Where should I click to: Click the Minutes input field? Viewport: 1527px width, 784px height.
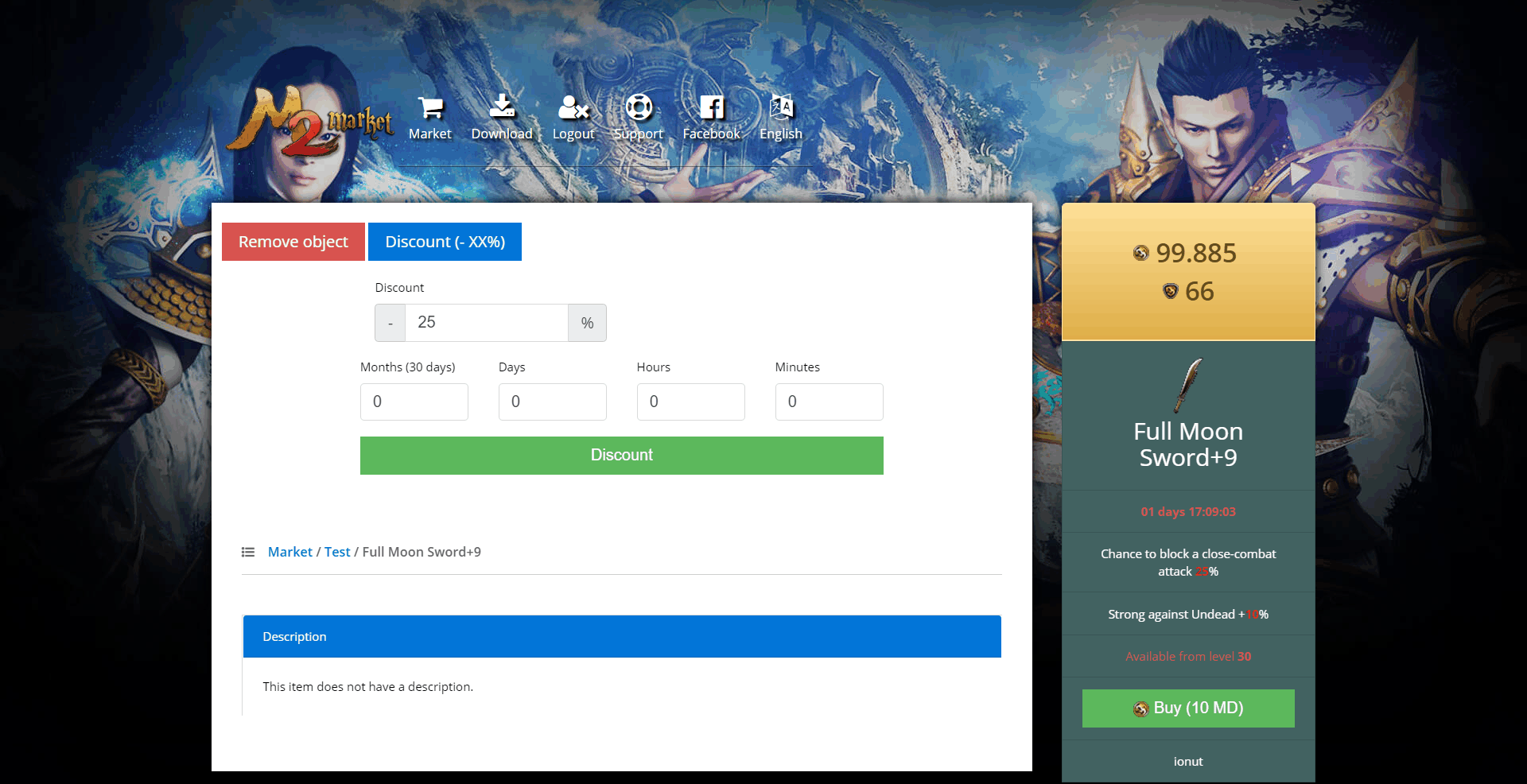coord(829,402)
